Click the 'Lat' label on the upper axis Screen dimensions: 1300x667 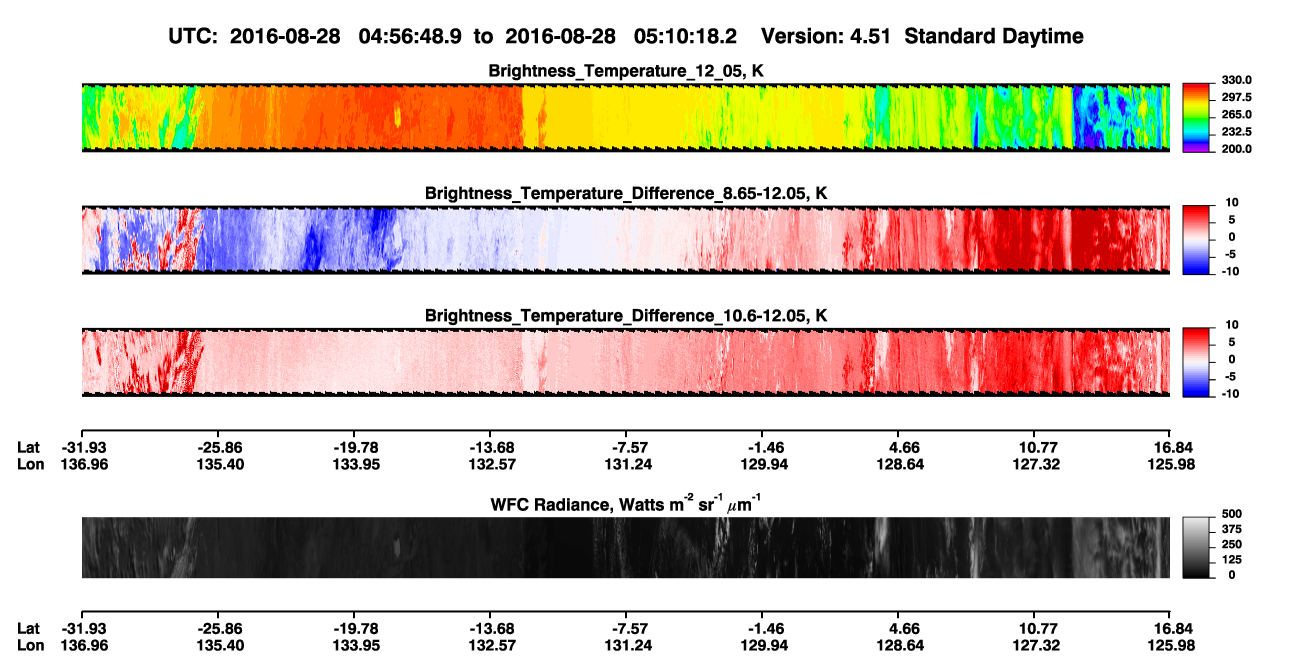click(29, 447)
